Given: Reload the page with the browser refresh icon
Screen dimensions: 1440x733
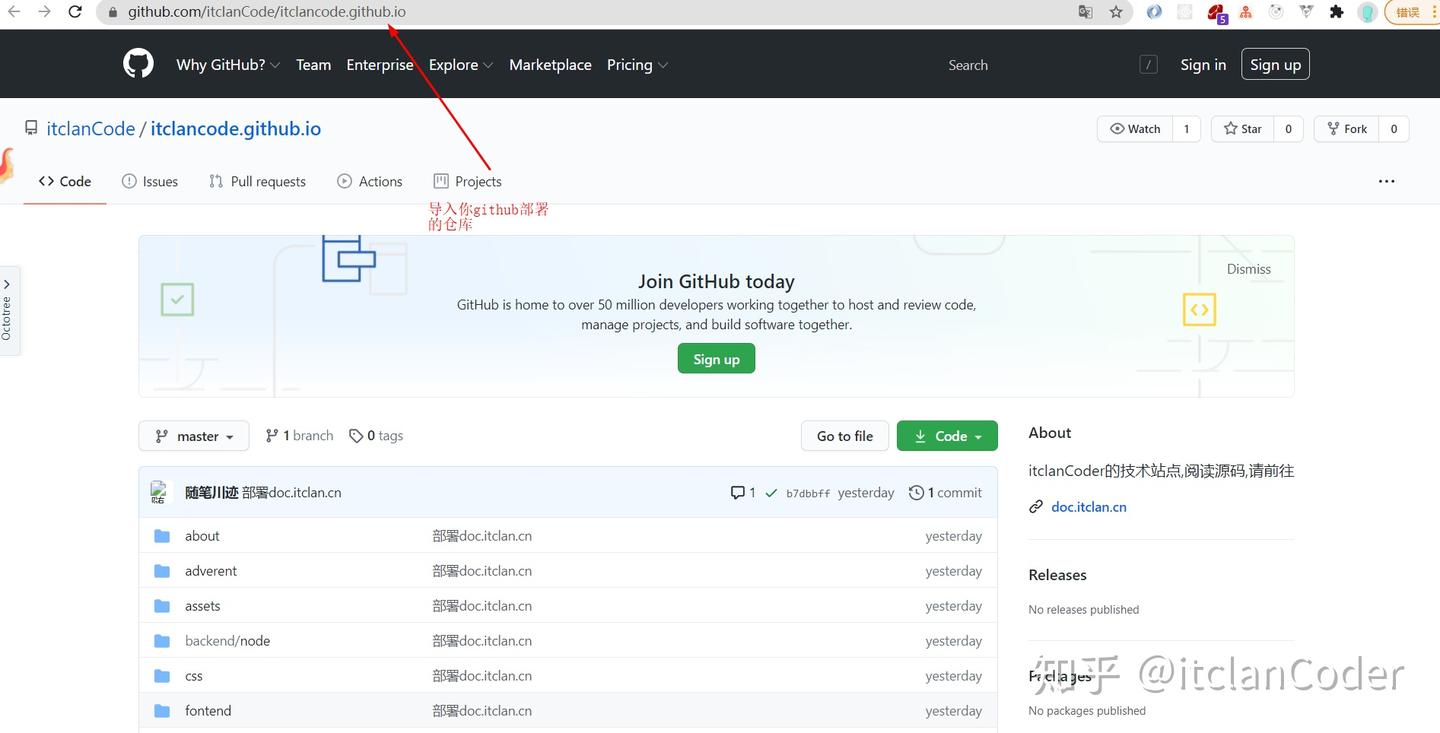Looking at the screenshot, I should [x=75, y=12].
